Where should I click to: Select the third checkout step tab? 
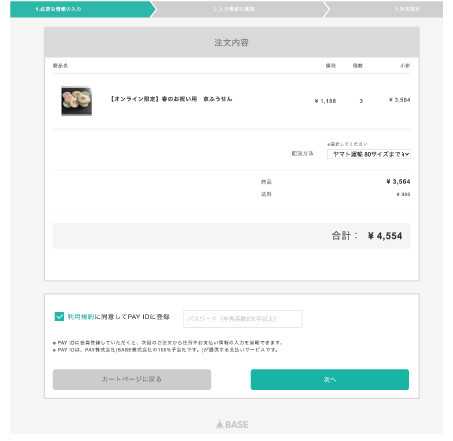[x=384, y=9]
